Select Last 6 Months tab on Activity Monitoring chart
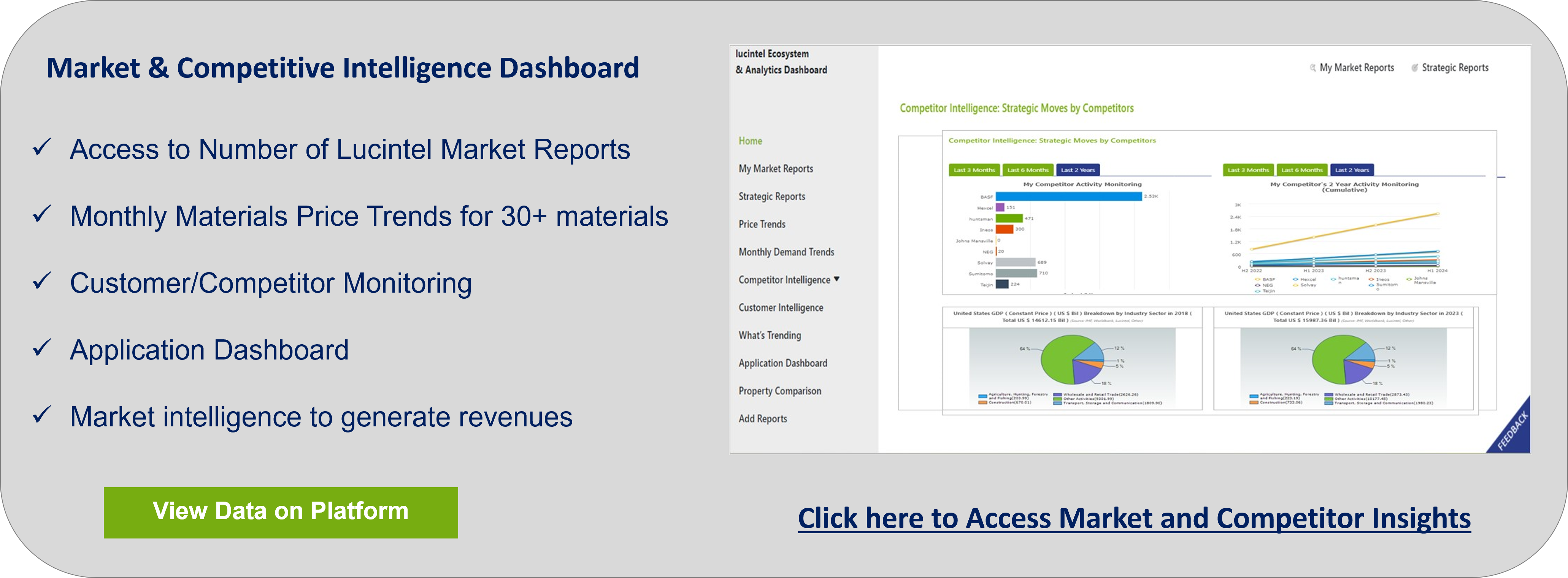 [x=1027, y=170]
